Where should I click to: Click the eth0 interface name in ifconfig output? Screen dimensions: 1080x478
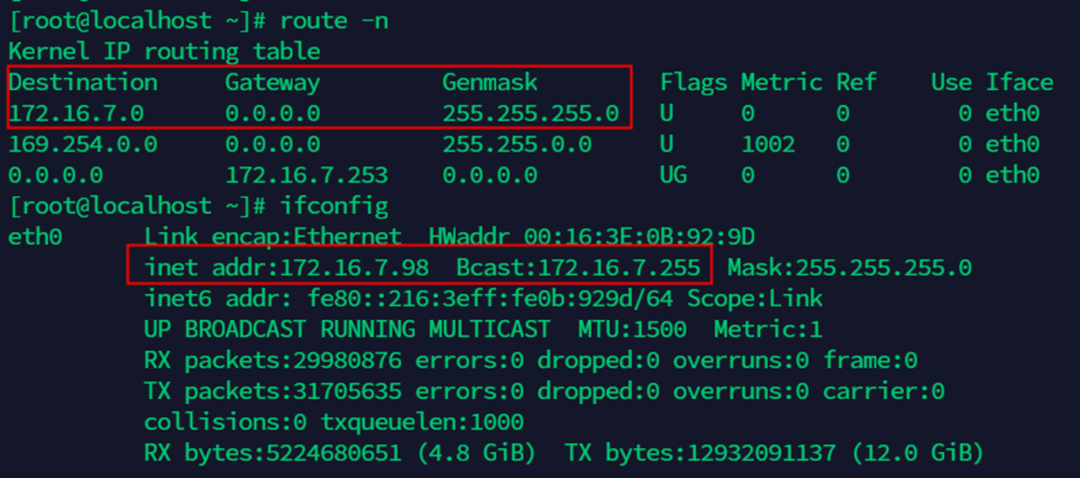tap(35, 237)
